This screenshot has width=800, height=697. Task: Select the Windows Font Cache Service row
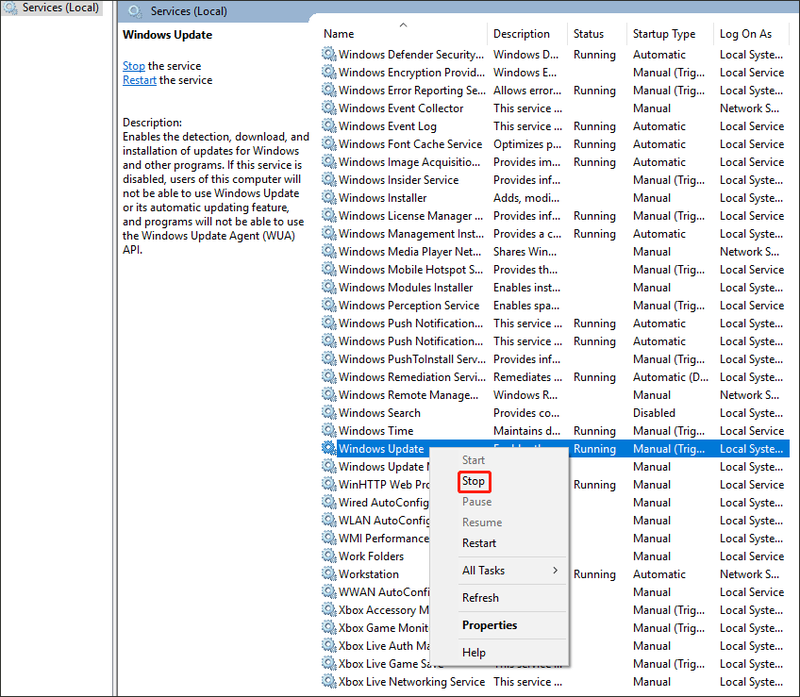coord(555,144)
